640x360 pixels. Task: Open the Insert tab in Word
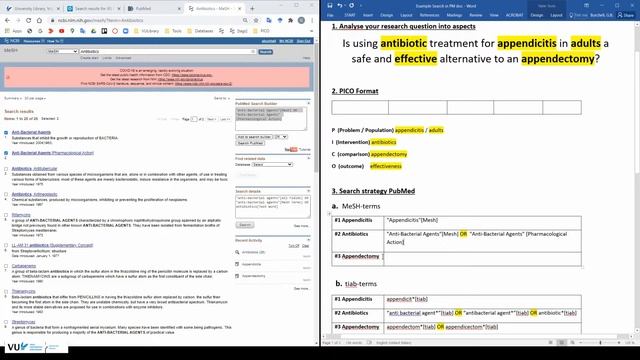tap(368, 15)
